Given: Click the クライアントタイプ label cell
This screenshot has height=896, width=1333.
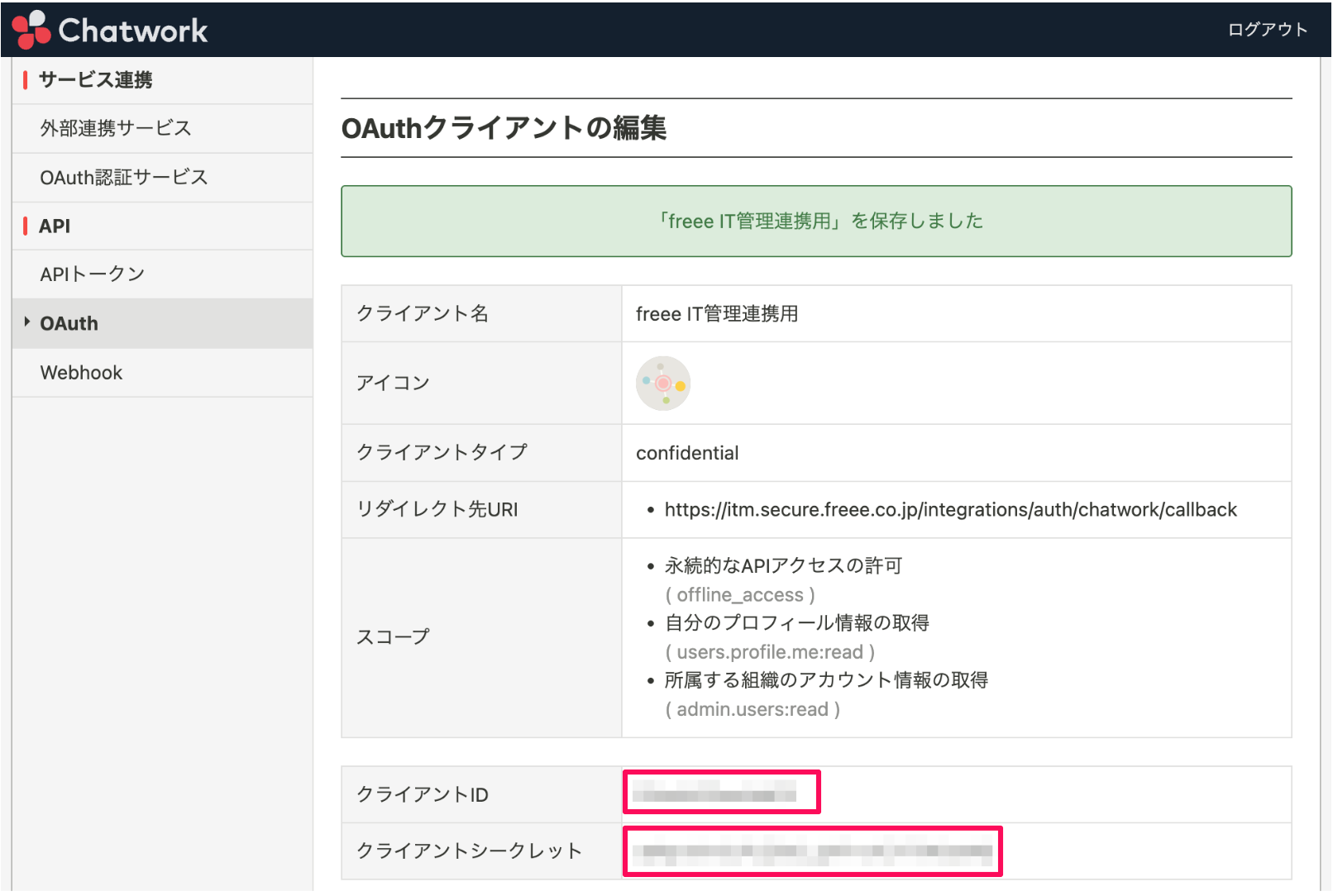Looking at the screenshot, I should point(481,453).
